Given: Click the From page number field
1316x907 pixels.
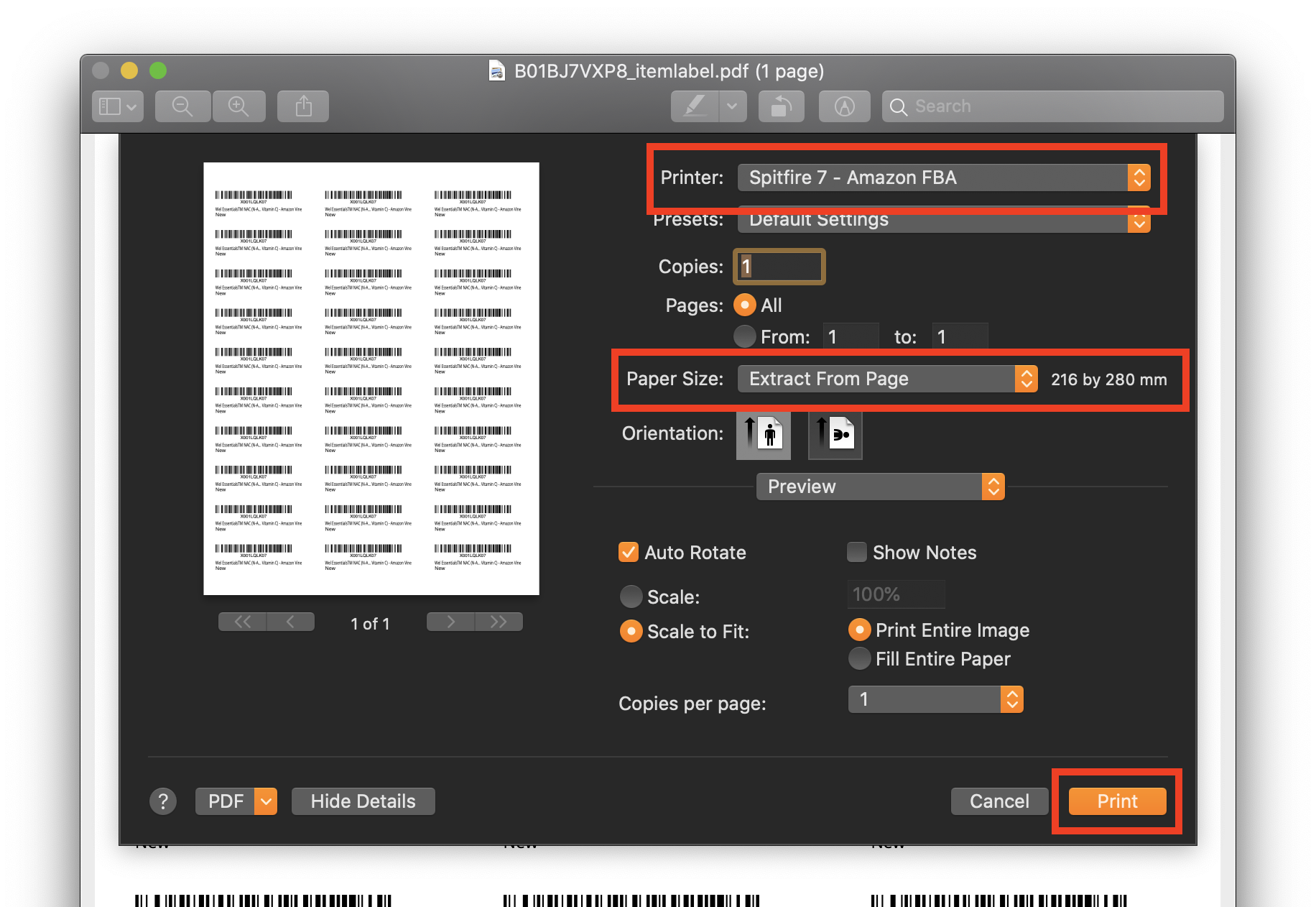Looking at the screenshot, I should (851, 336).
